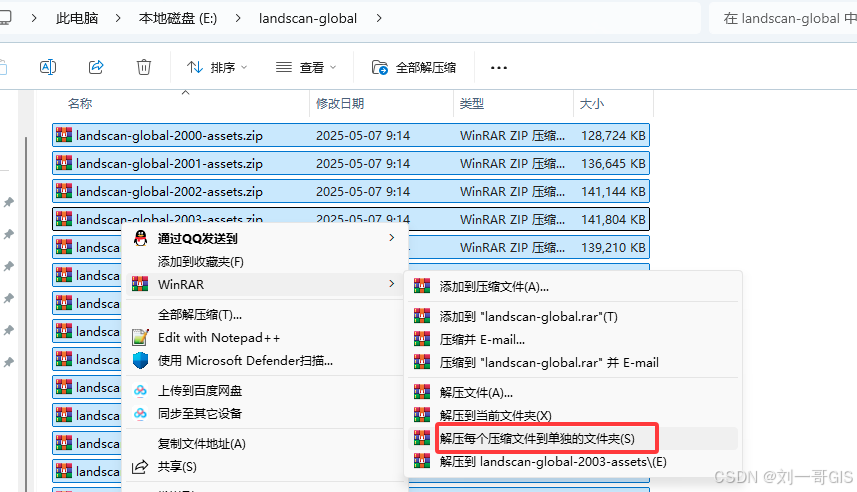Click size cell 139,210 KB
The height and width of the screenshot is (492, 857).
click(x=613, y=248)
